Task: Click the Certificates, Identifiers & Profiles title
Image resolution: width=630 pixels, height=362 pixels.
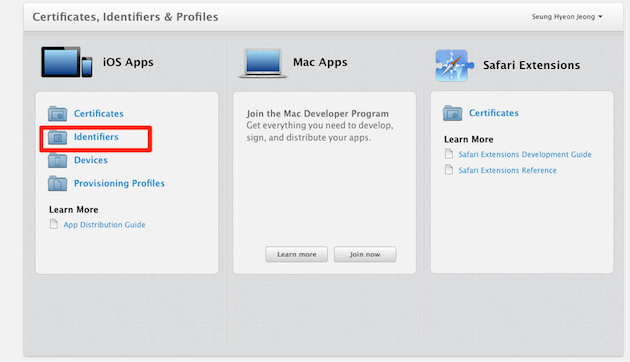Action: tap(125, 17)
